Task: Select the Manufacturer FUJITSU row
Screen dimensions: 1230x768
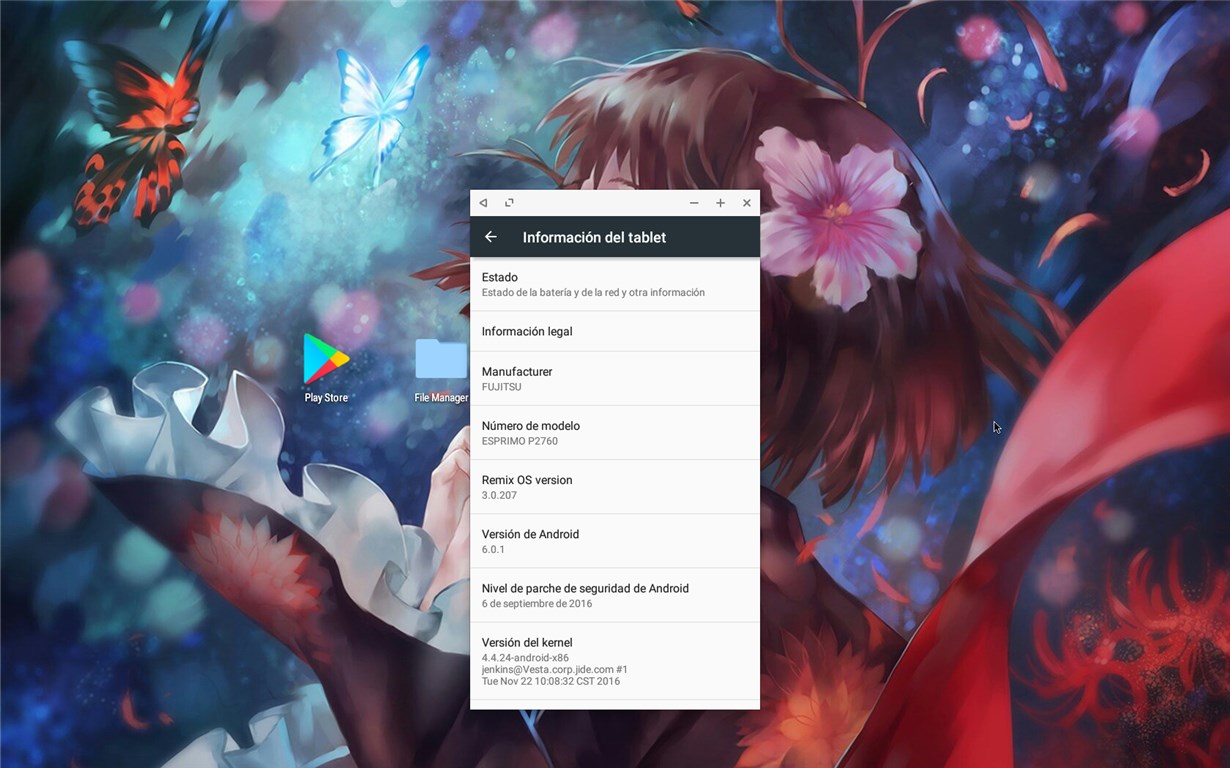Action: coord(615,378)
